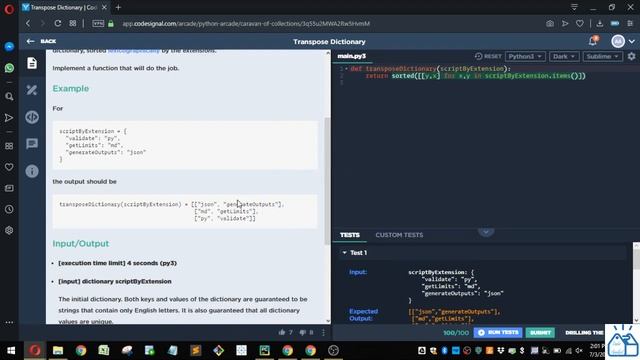The height and width of the screenshot is (360, 640).
Task: Open the info circle icon in sidebar
Action: pyautogui.click(x=32, y=171)
